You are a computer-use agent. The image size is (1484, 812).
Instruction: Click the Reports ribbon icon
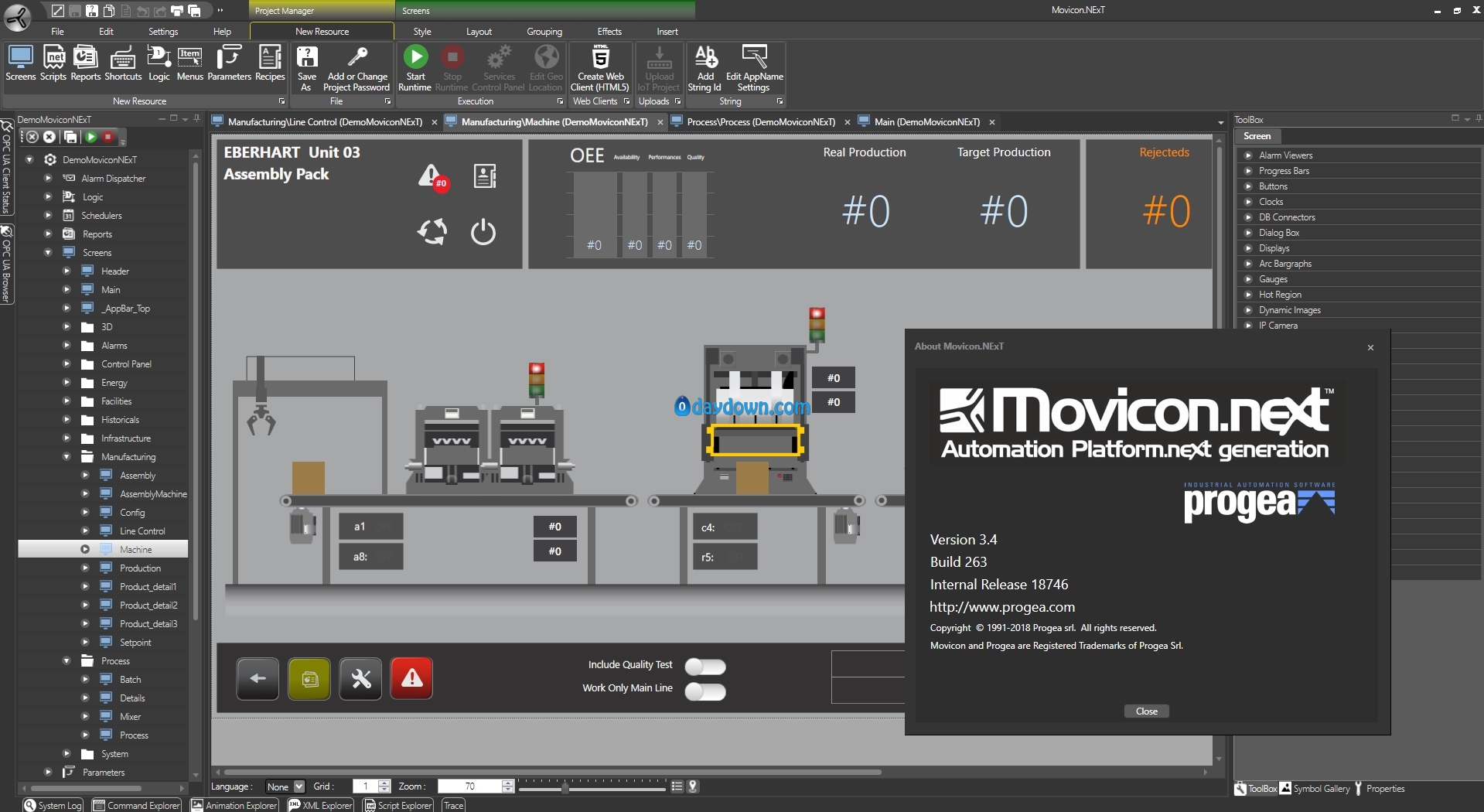[85, 63]
